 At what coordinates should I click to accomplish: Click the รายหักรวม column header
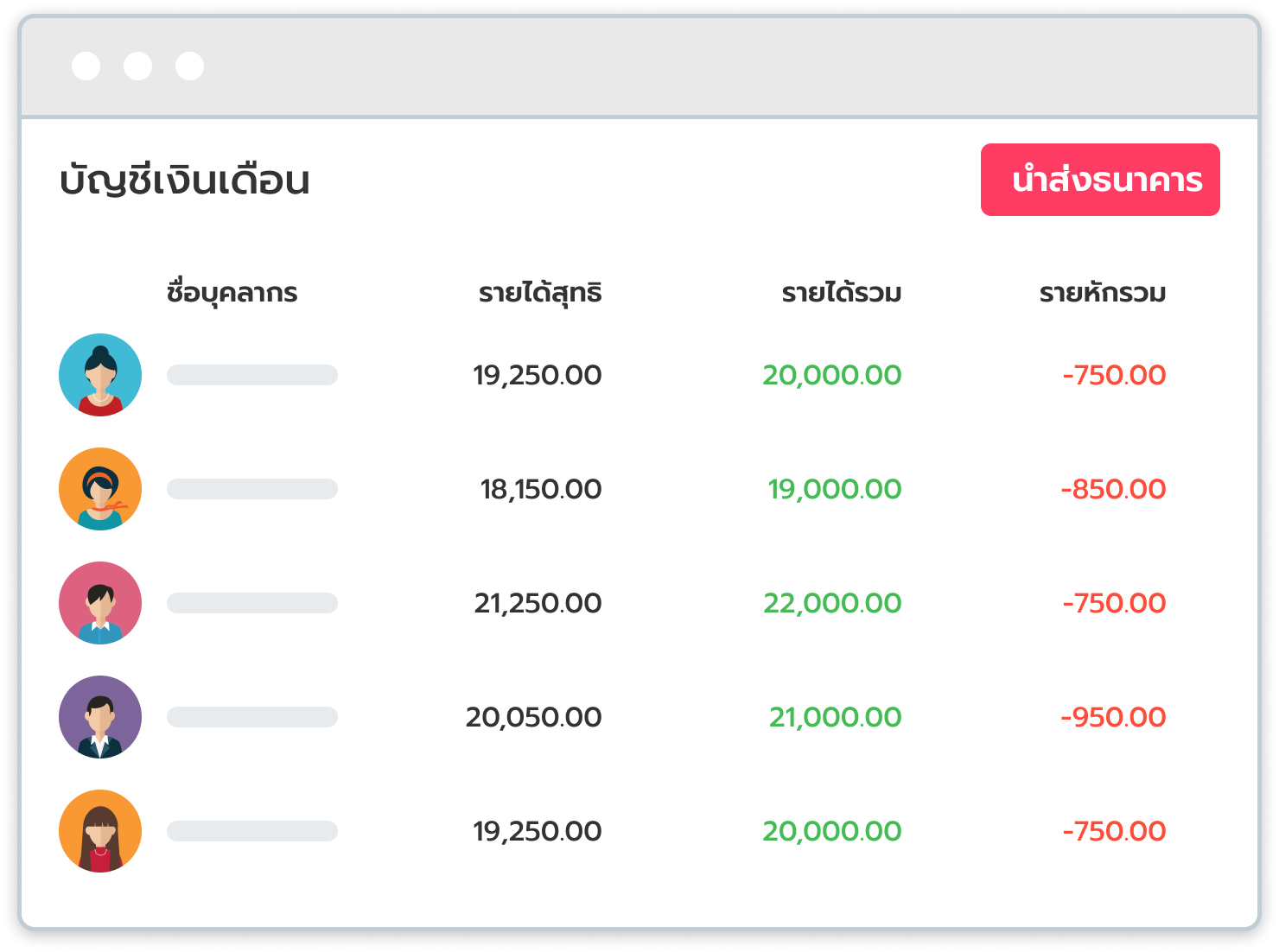point(1102,293)
